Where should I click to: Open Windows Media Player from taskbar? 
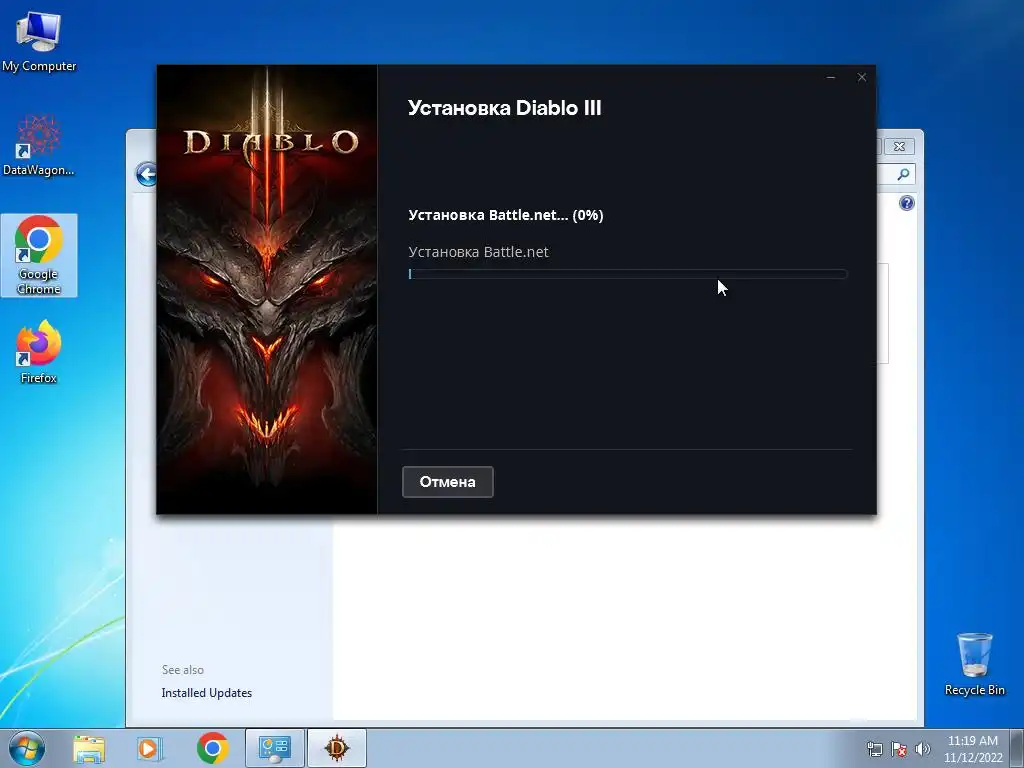(150, 748)
